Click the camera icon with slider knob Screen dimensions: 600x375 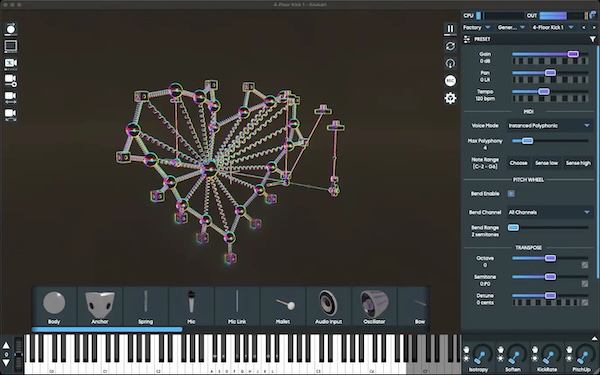pyautogui.click(x=11, y=80)
